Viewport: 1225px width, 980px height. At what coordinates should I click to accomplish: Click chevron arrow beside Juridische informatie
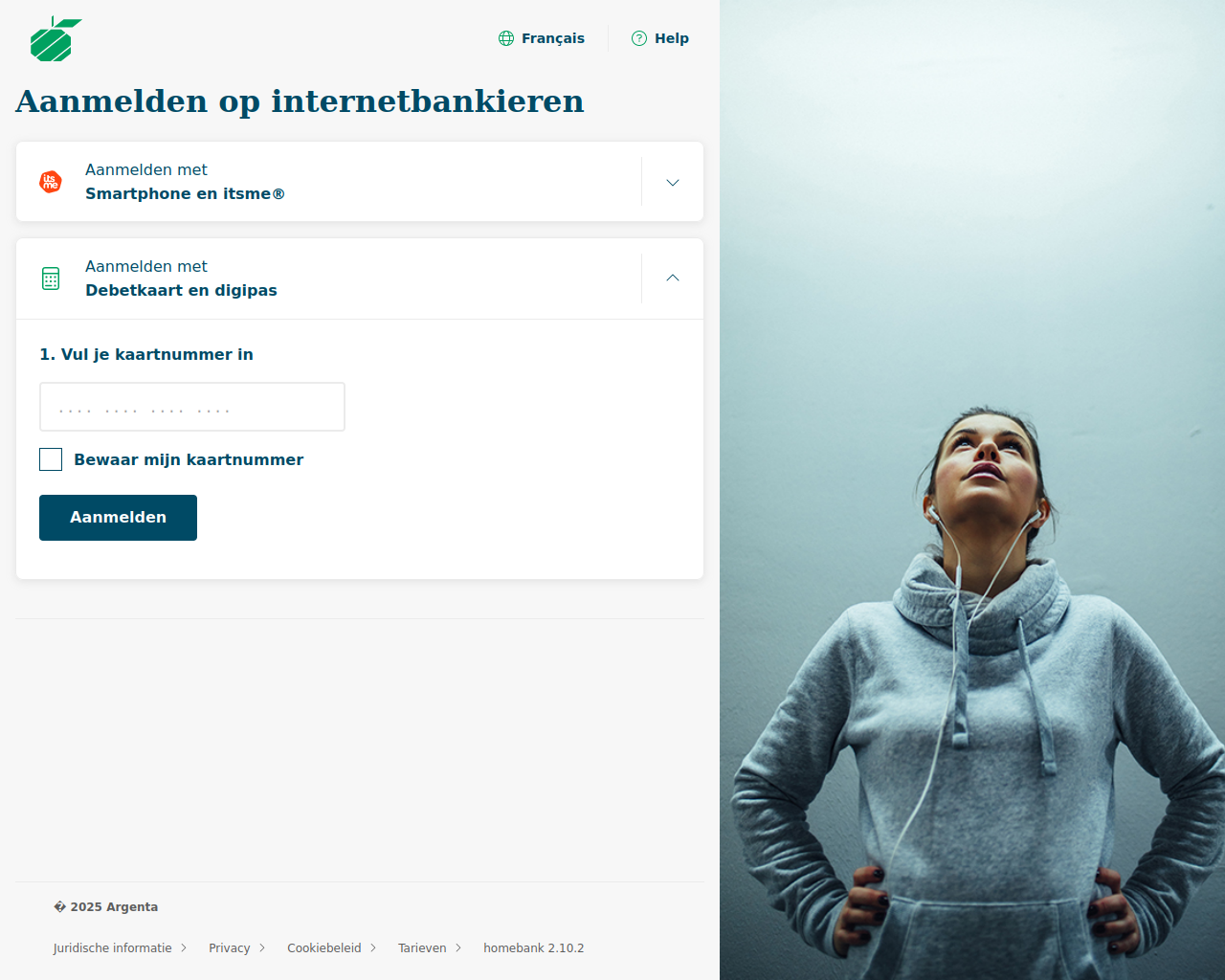coord(184,948)
